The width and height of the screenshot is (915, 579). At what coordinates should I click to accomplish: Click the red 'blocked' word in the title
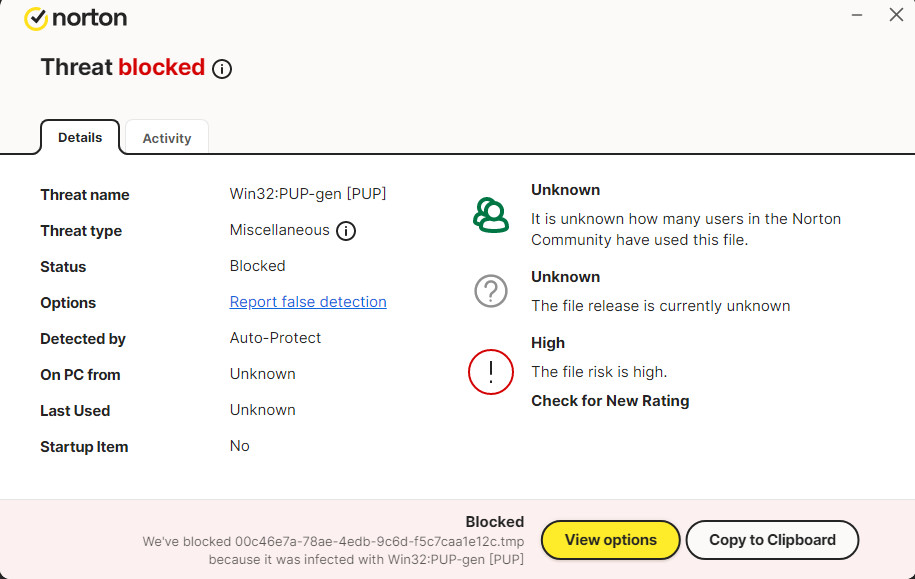(161, 67)
